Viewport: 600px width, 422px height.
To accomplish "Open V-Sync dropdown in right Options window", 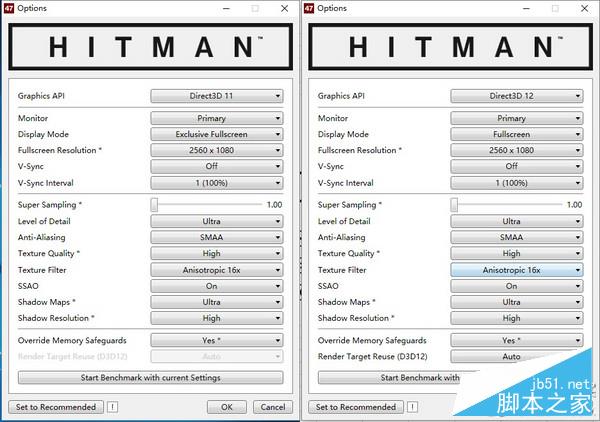I will pos(517,166).
